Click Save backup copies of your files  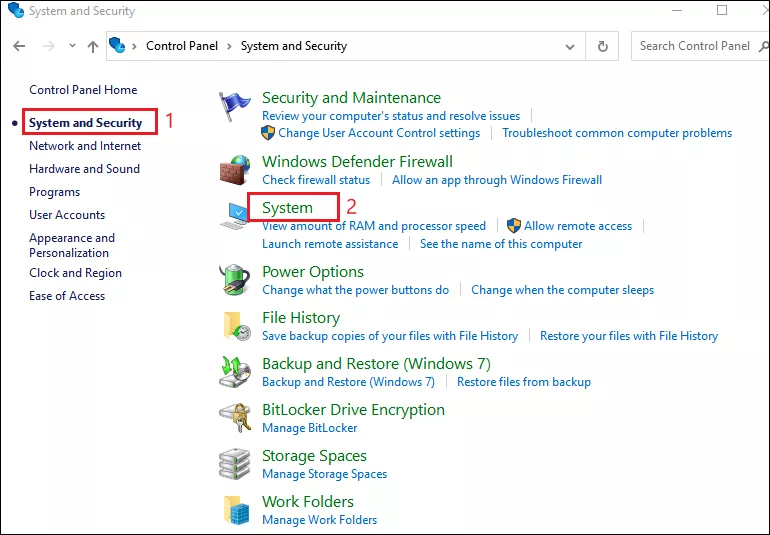[390, 336]
